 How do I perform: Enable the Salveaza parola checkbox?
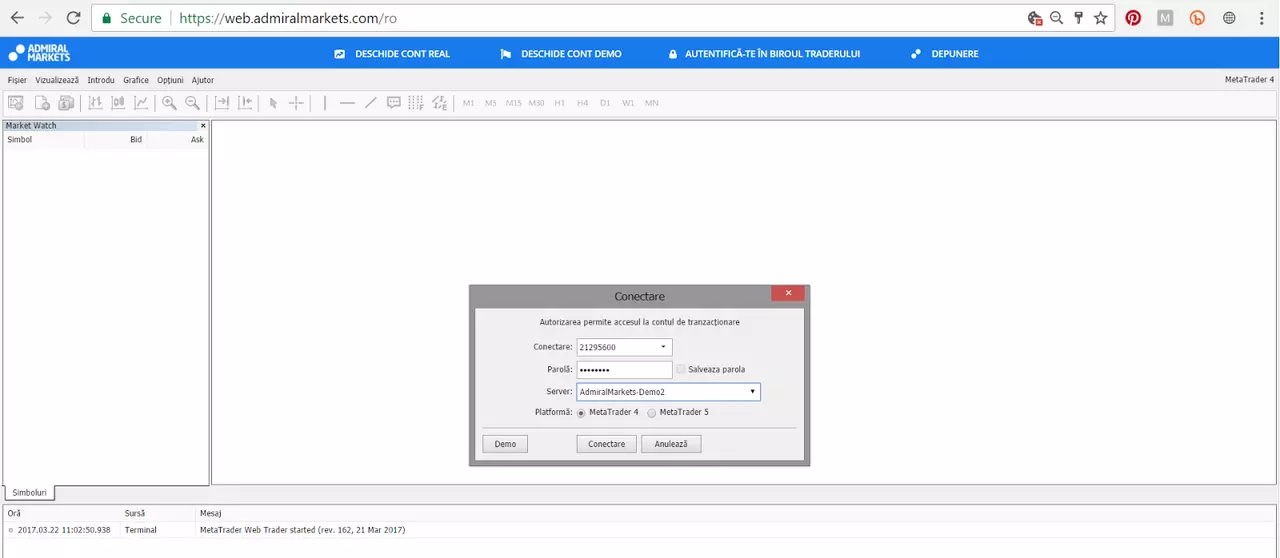coord(681,369)
